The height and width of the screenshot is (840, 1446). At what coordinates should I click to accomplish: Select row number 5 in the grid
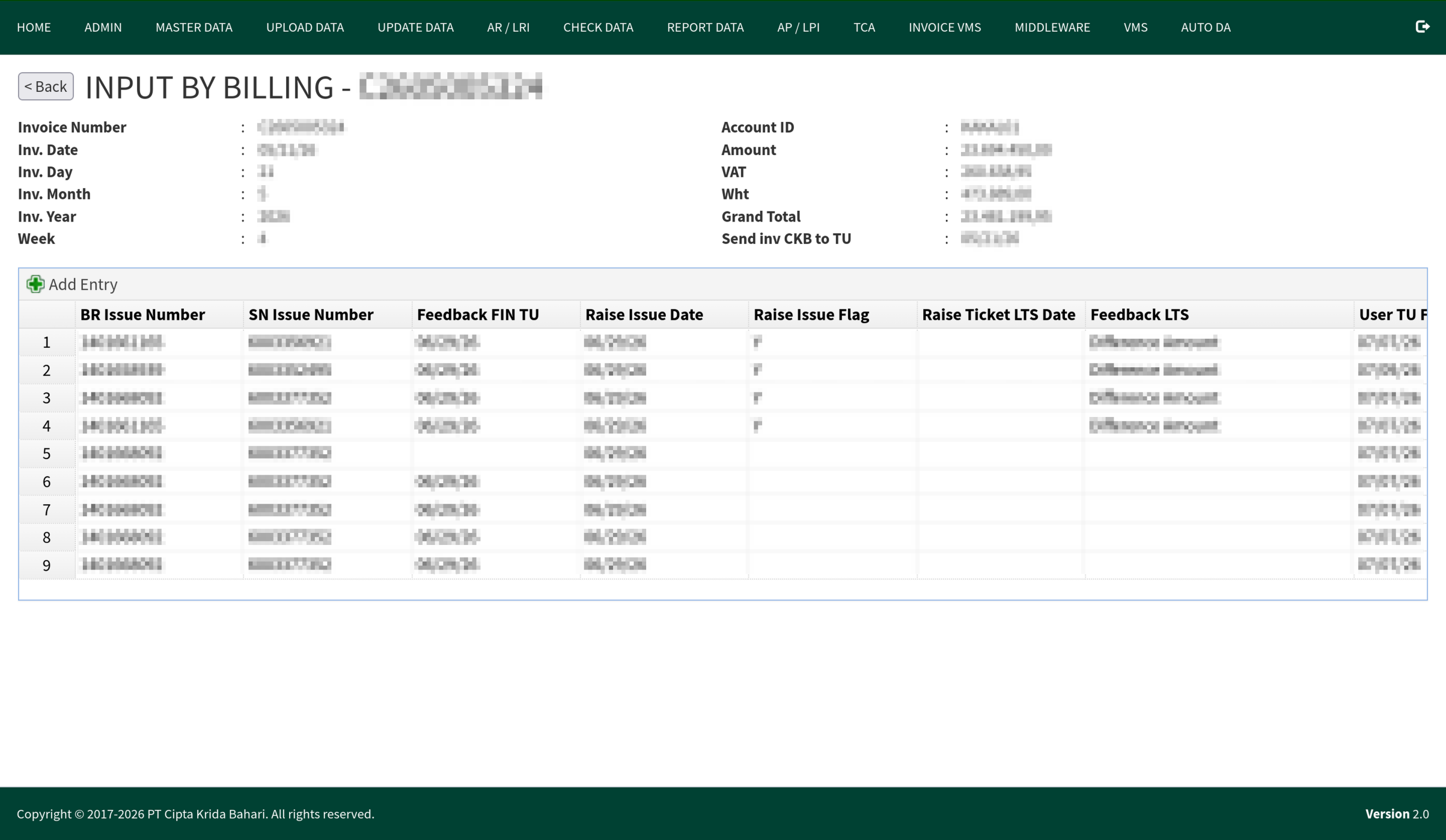[x=47, y=454]
